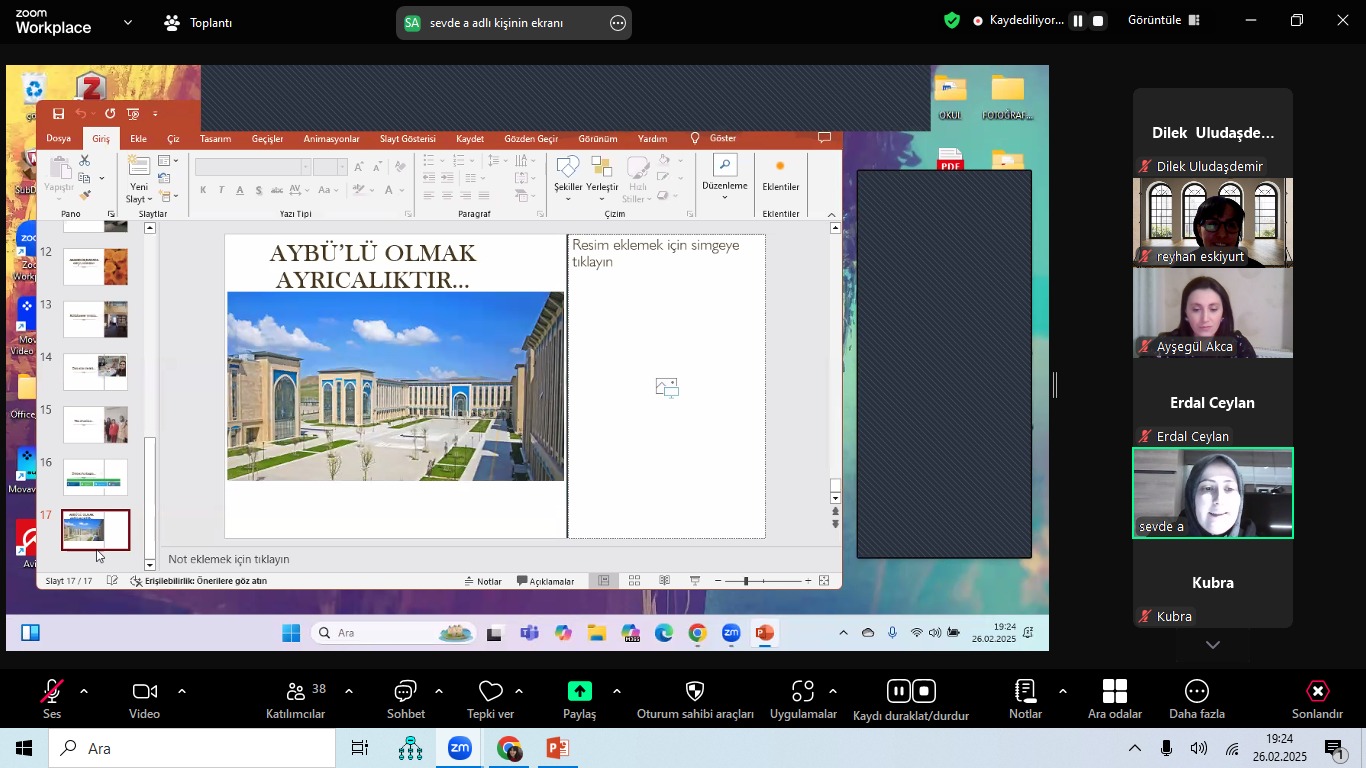This screenshot has width=1366, height=768.
Task: Toggle camera with Video button
Action: click(144, 700)
